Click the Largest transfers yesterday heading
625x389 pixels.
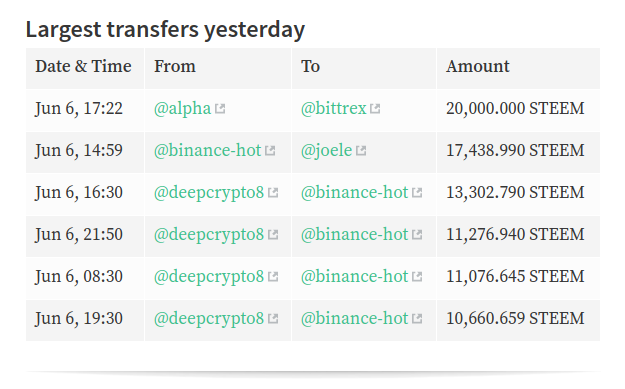pos(165,30)
